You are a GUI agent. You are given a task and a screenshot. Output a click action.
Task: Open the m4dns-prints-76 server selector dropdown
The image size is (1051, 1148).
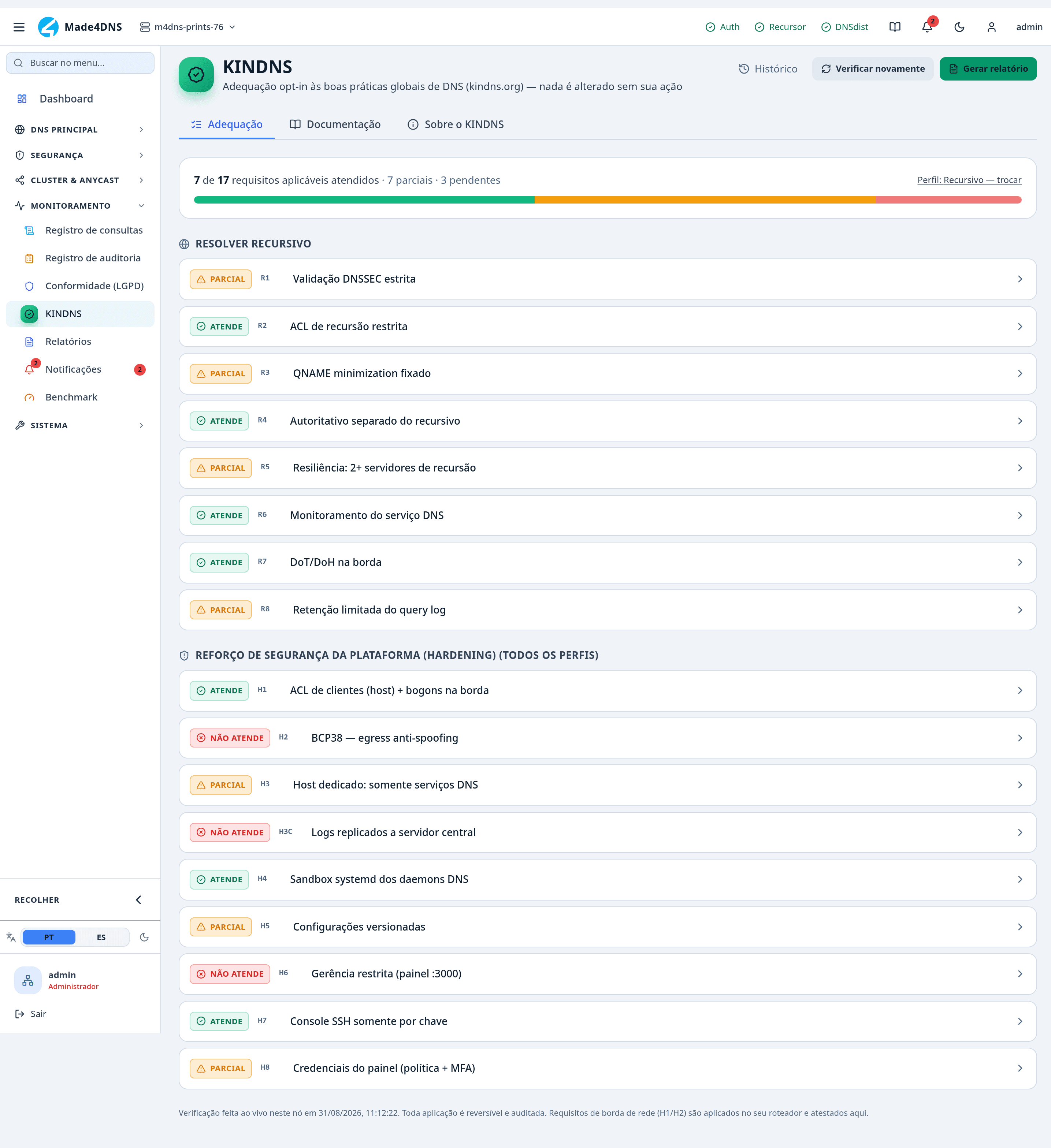tap(187, 27)
